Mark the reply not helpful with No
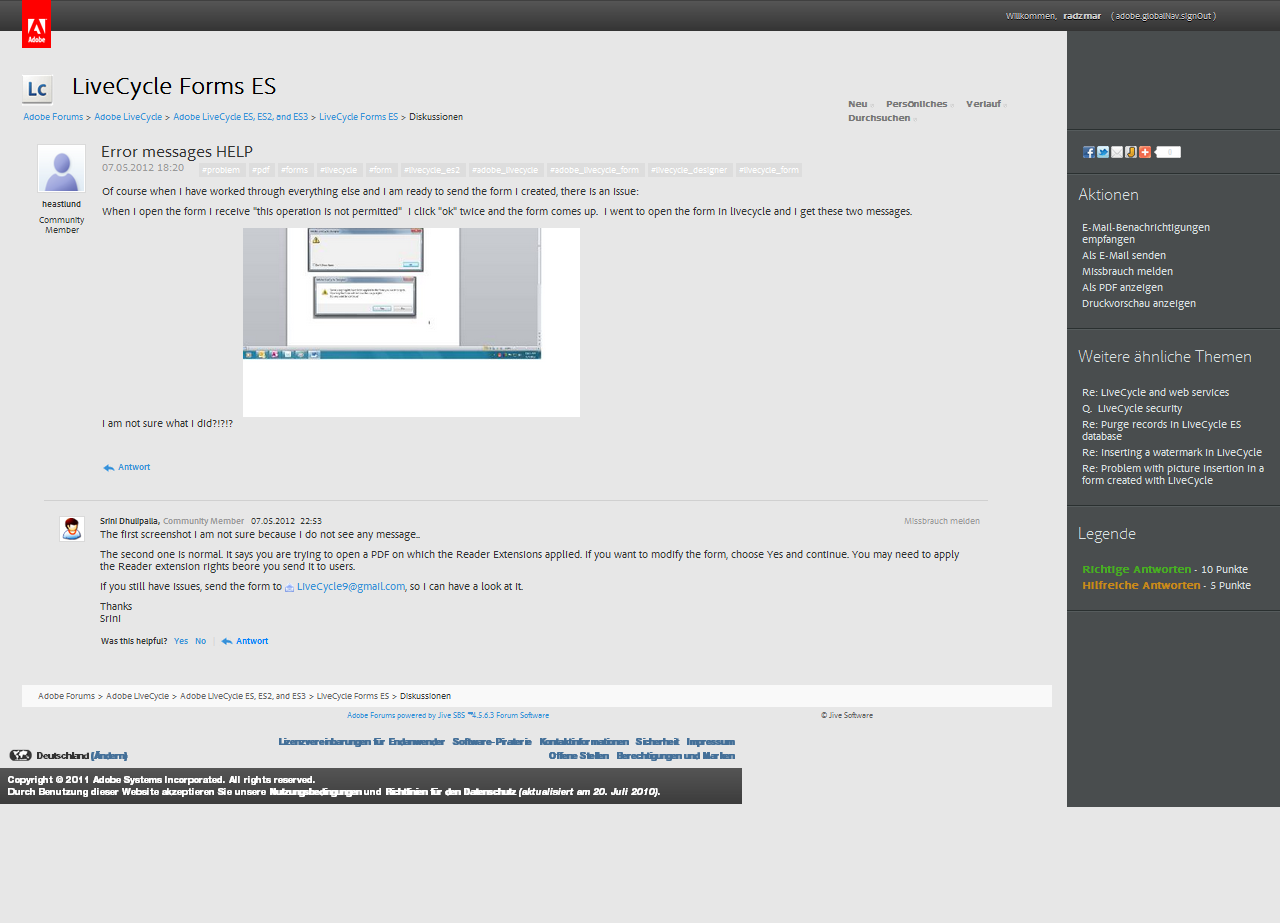 click(x=200, y=641)
